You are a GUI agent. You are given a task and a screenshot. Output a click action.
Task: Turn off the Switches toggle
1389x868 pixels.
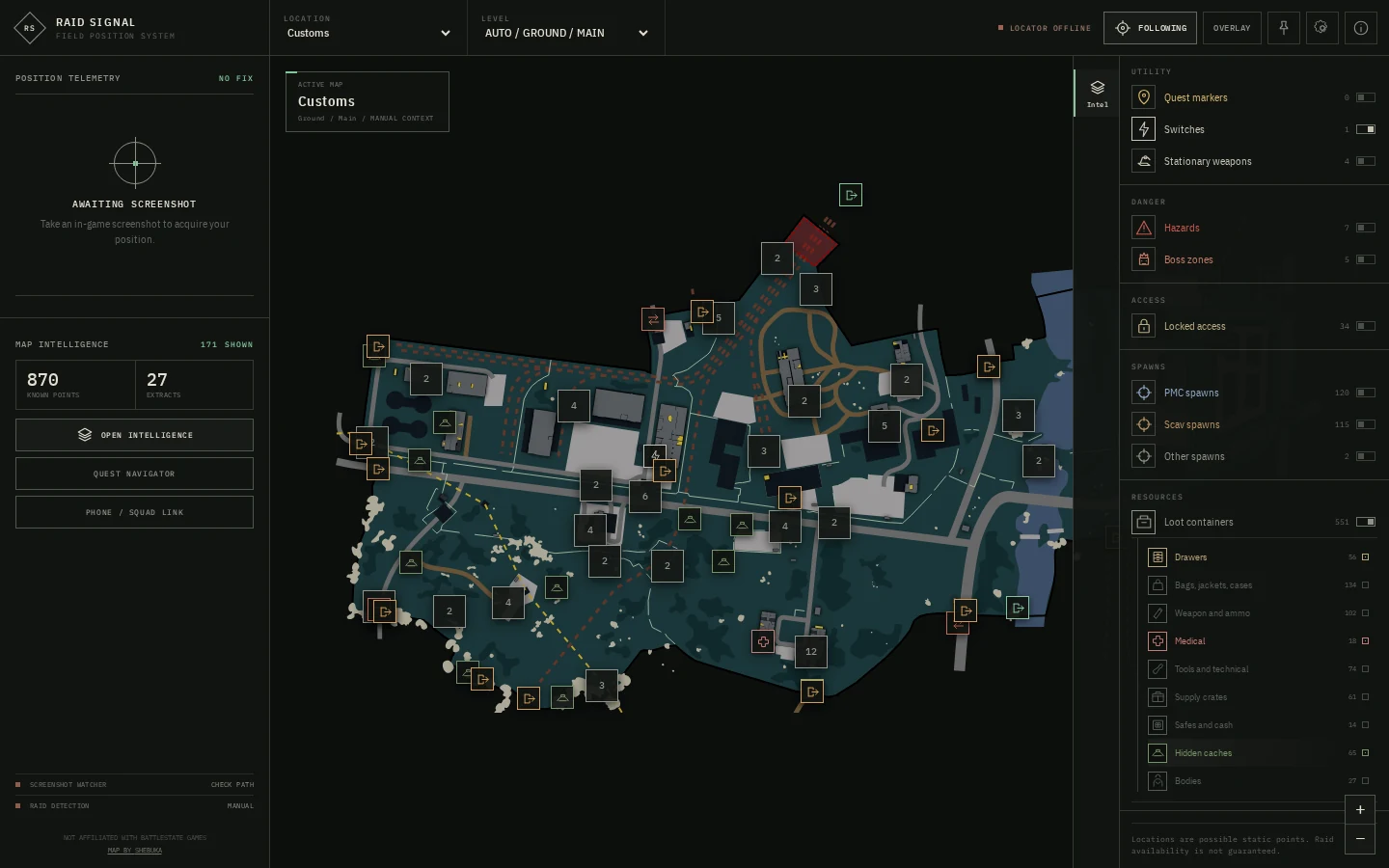click(x=1366, y=129)
